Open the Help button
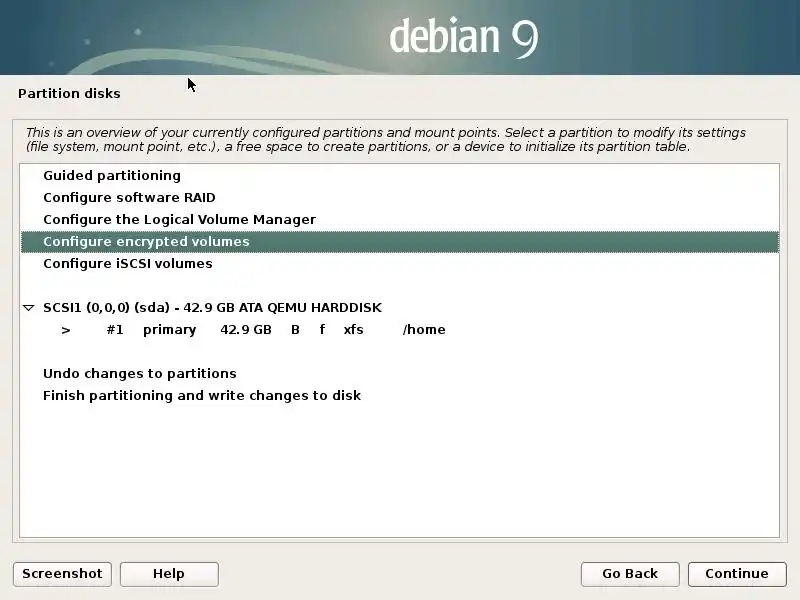Viewport: 800px width, 600px height. 169,574
